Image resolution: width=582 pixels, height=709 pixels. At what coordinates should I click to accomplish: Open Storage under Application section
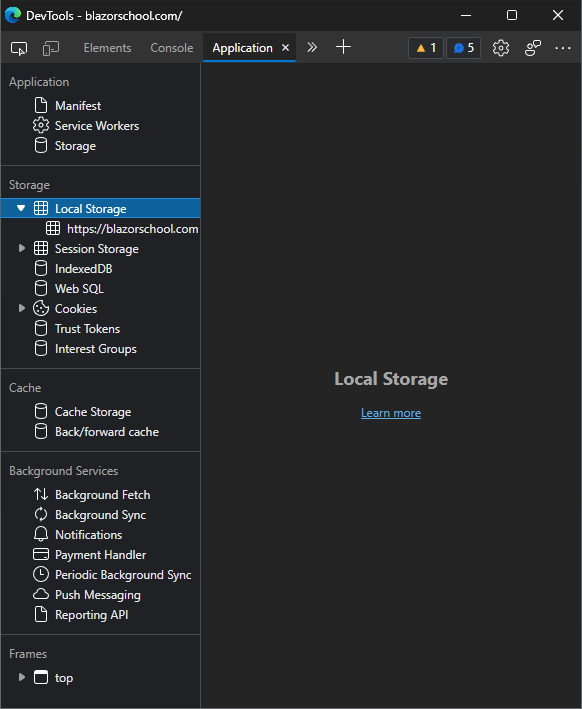coord(75,146)
